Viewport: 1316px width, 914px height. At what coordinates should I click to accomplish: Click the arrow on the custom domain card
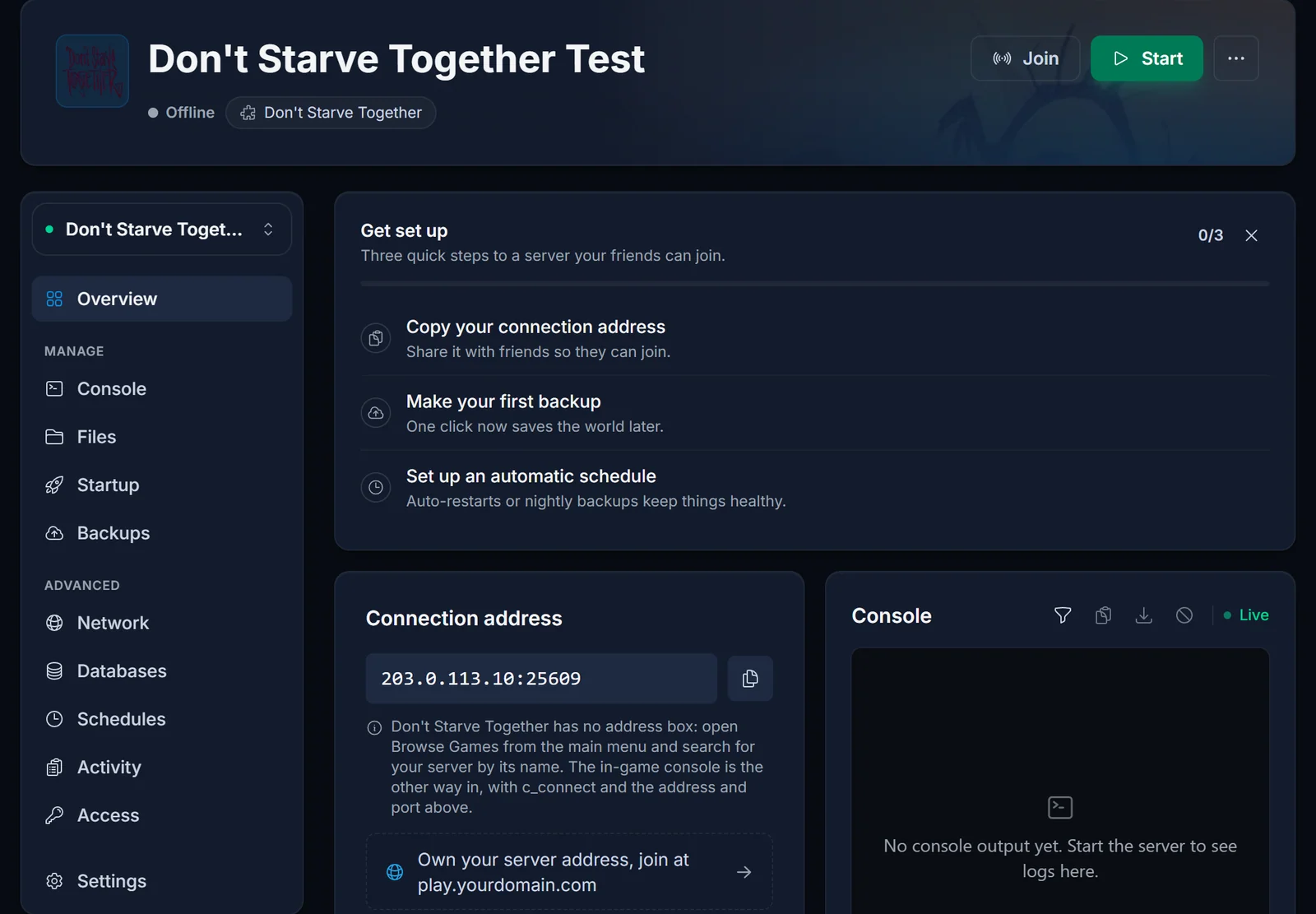tap(744, 872)
